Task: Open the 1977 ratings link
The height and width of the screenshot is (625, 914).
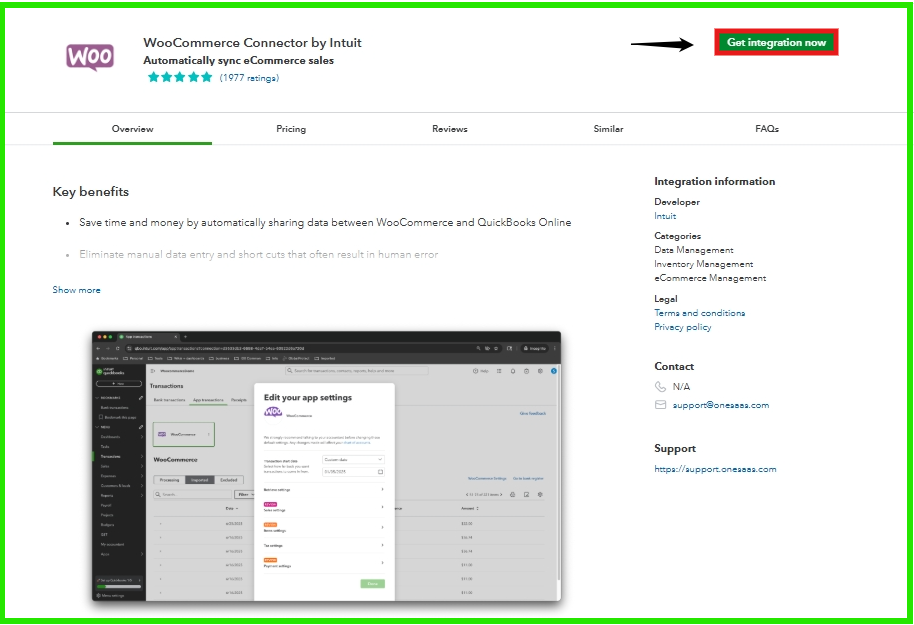Action: click(249, 78)
